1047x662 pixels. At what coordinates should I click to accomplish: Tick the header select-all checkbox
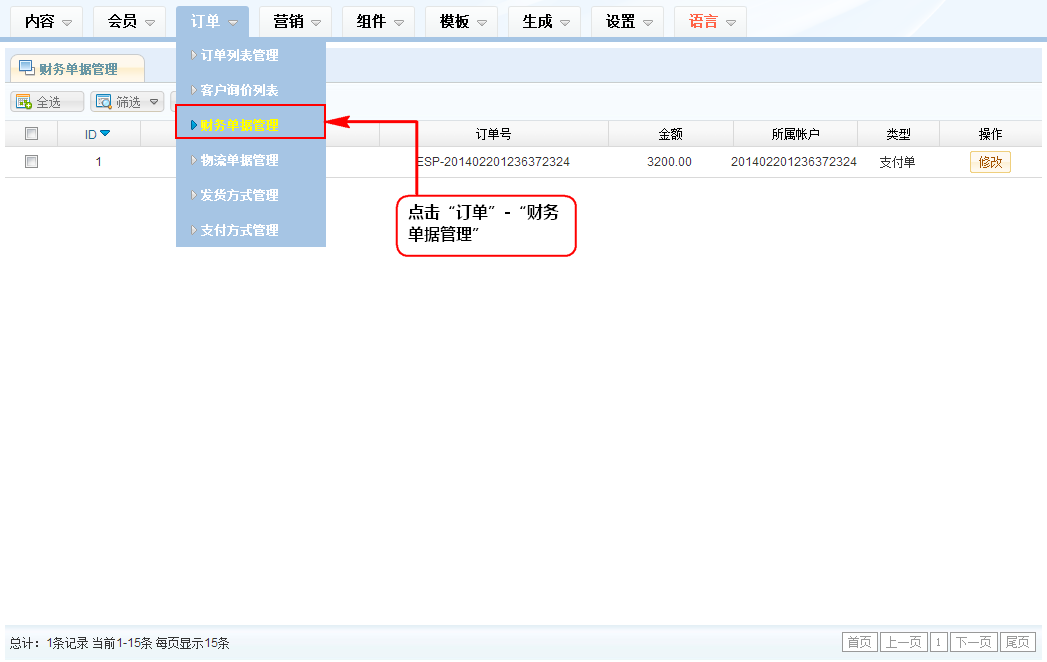(31, 134)
